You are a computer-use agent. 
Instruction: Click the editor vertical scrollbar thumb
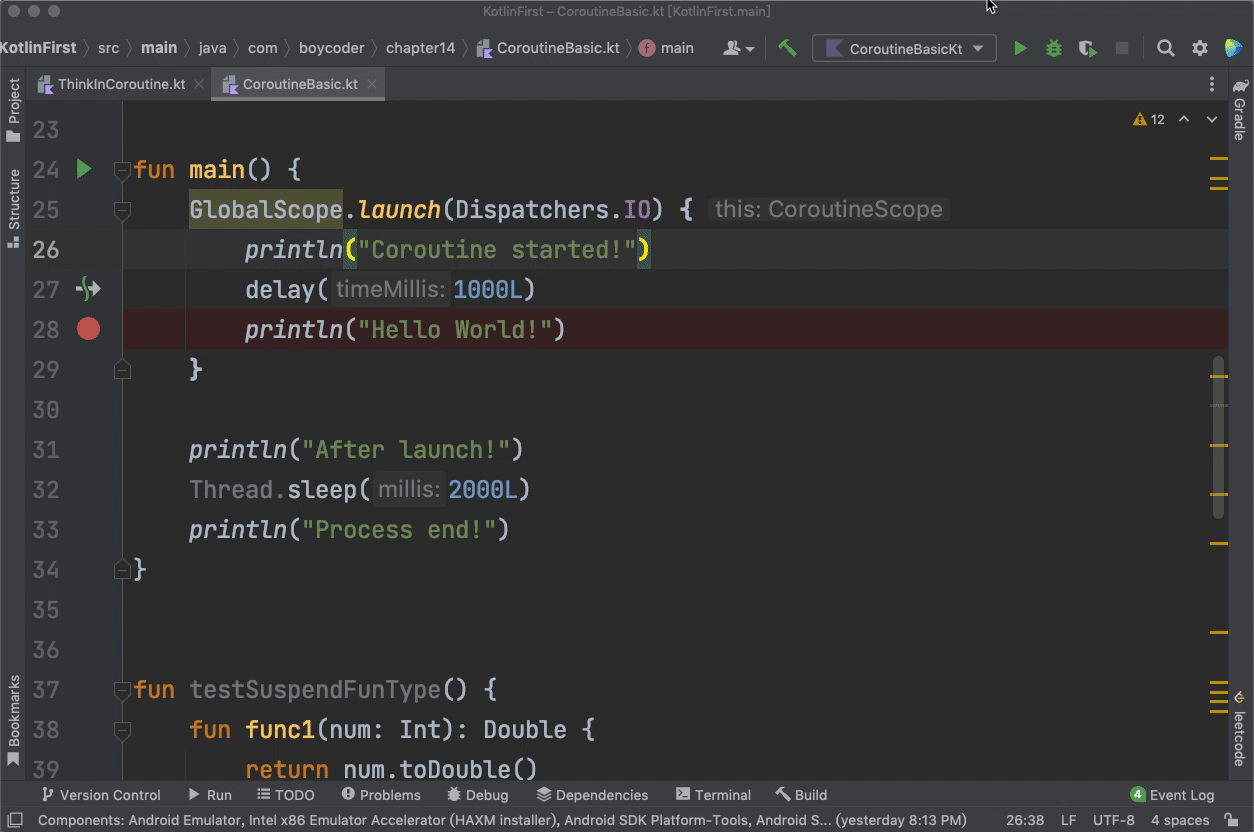(x=1218, y=437)
